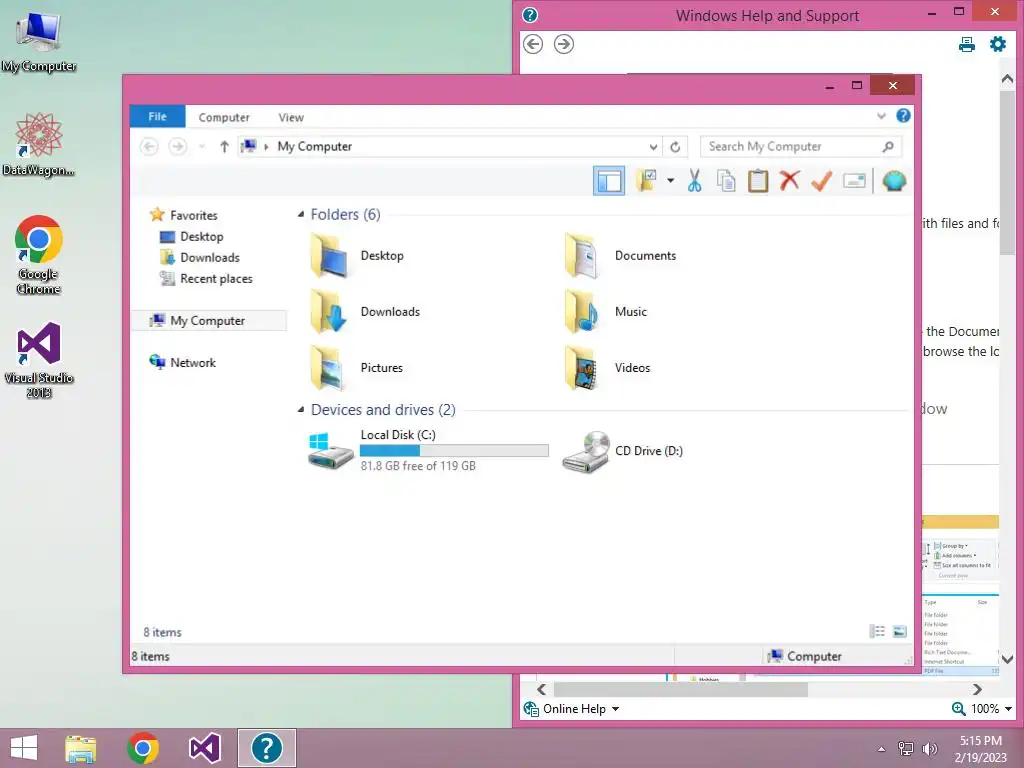Click the search magnifier icon
The width and height of the screenshot is (1024, 768).
888,146
